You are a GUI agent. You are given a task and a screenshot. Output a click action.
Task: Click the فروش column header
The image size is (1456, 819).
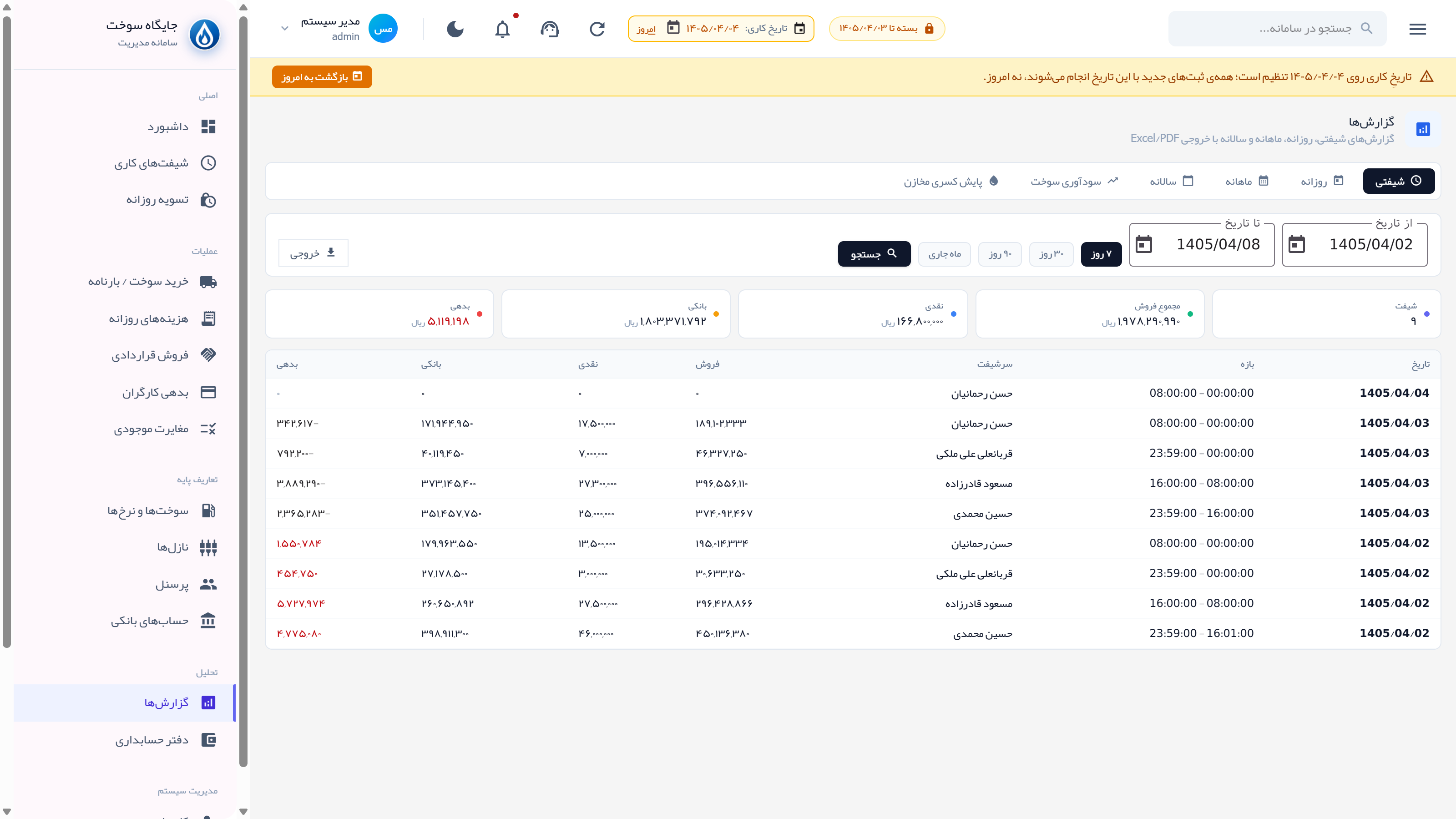pyautogui.click(x=707, y=364)
